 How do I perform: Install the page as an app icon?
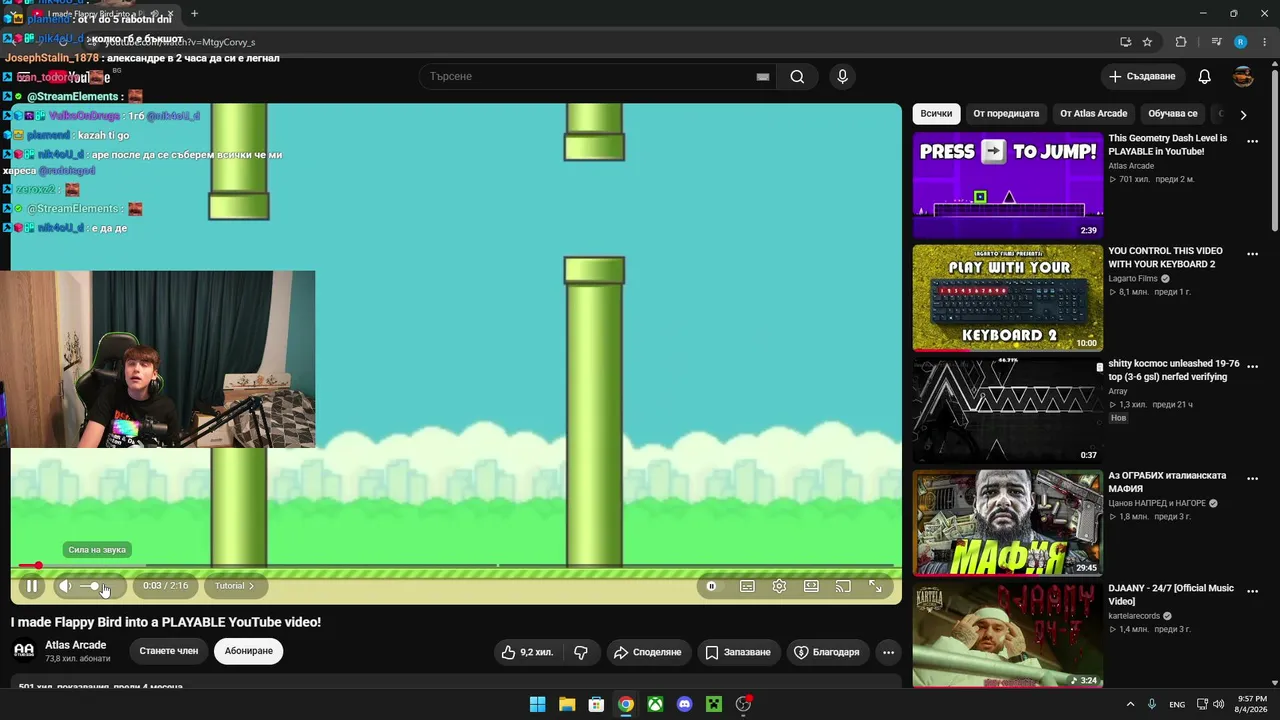coord(1125,42)
